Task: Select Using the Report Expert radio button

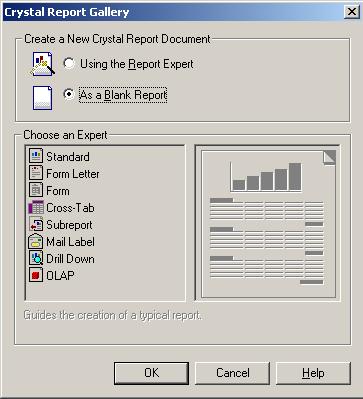Action: 69,63
